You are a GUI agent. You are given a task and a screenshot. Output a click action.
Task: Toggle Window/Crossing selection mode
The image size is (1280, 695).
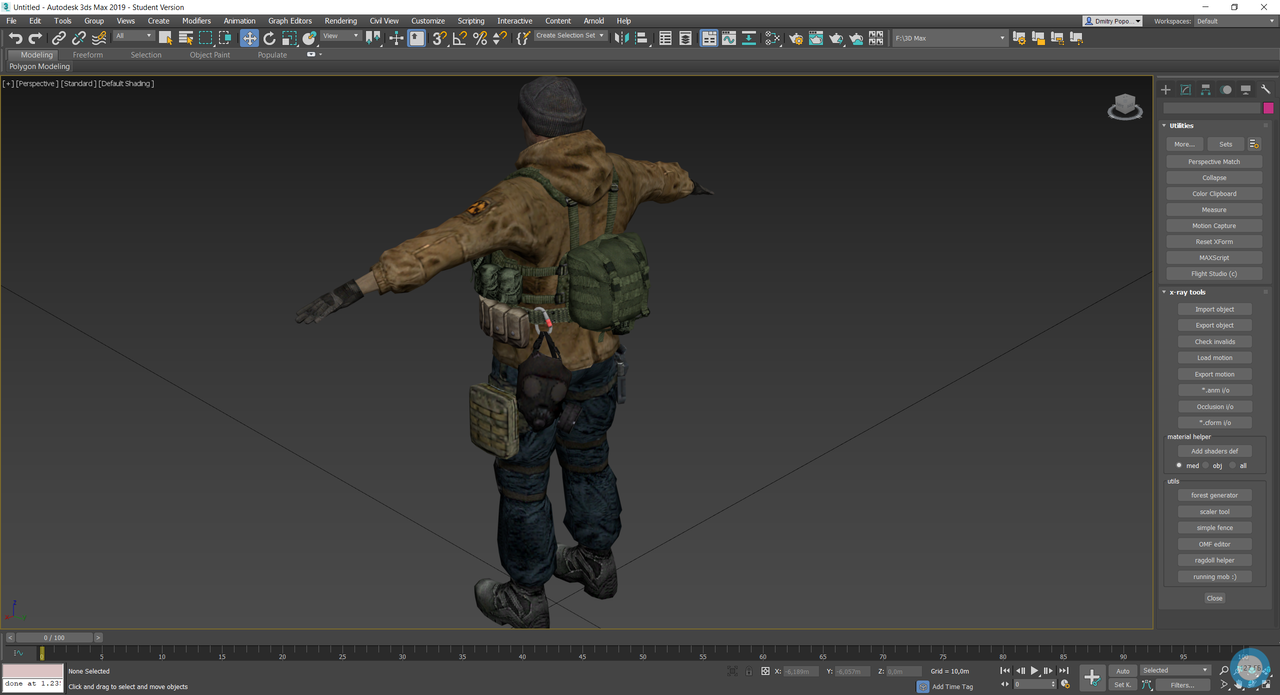226,38
